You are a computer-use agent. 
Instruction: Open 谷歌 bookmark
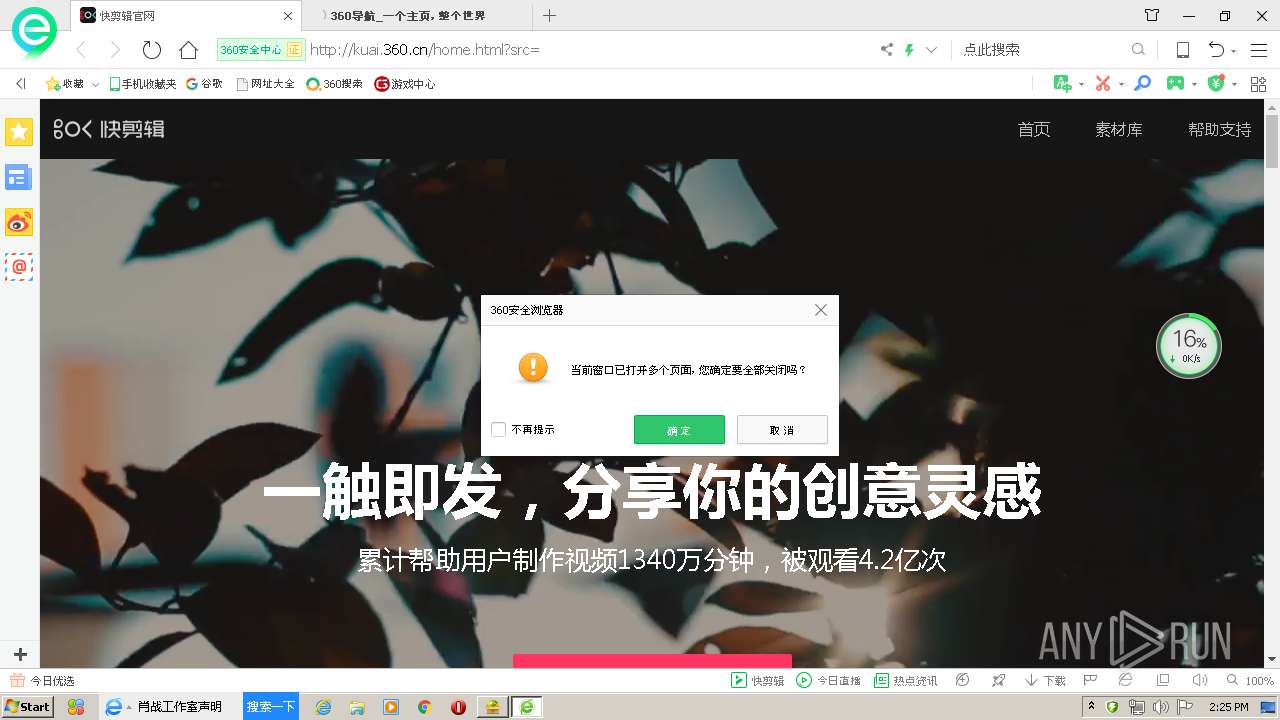tap(204, 84)
